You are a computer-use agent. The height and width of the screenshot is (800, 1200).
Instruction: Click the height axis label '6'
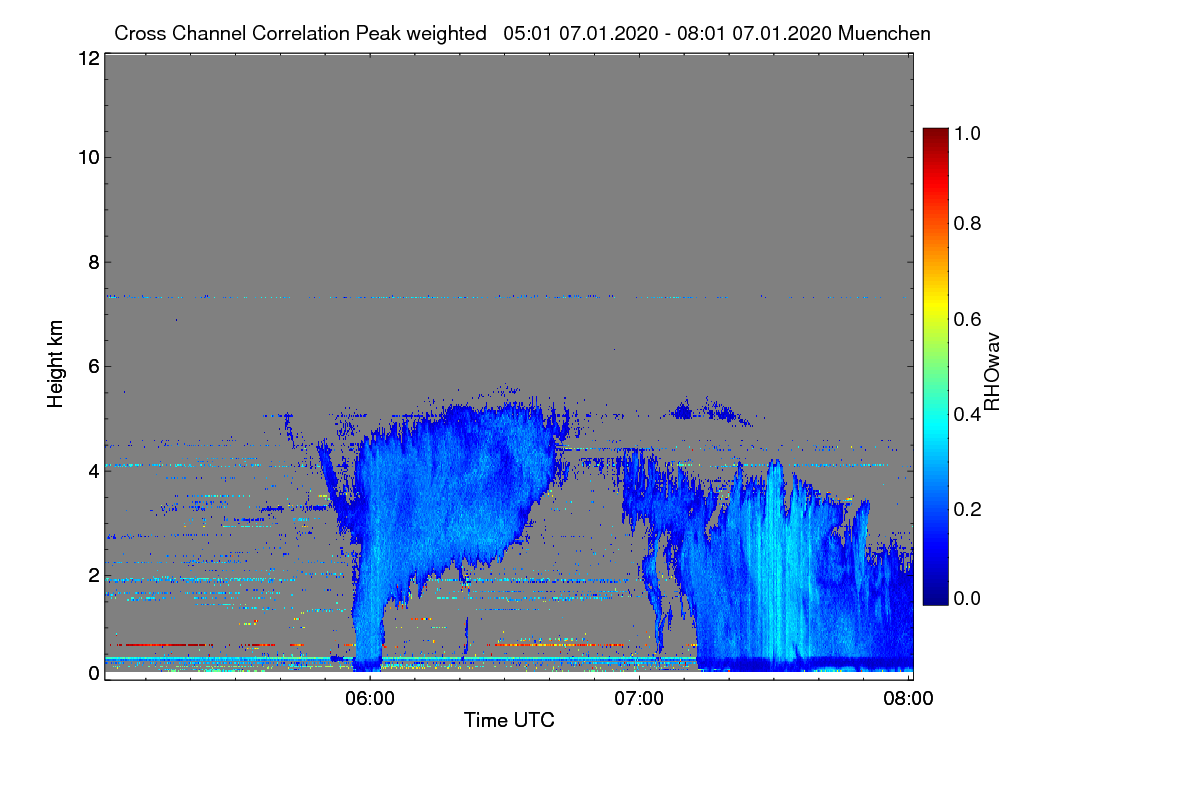pos(93,366)
